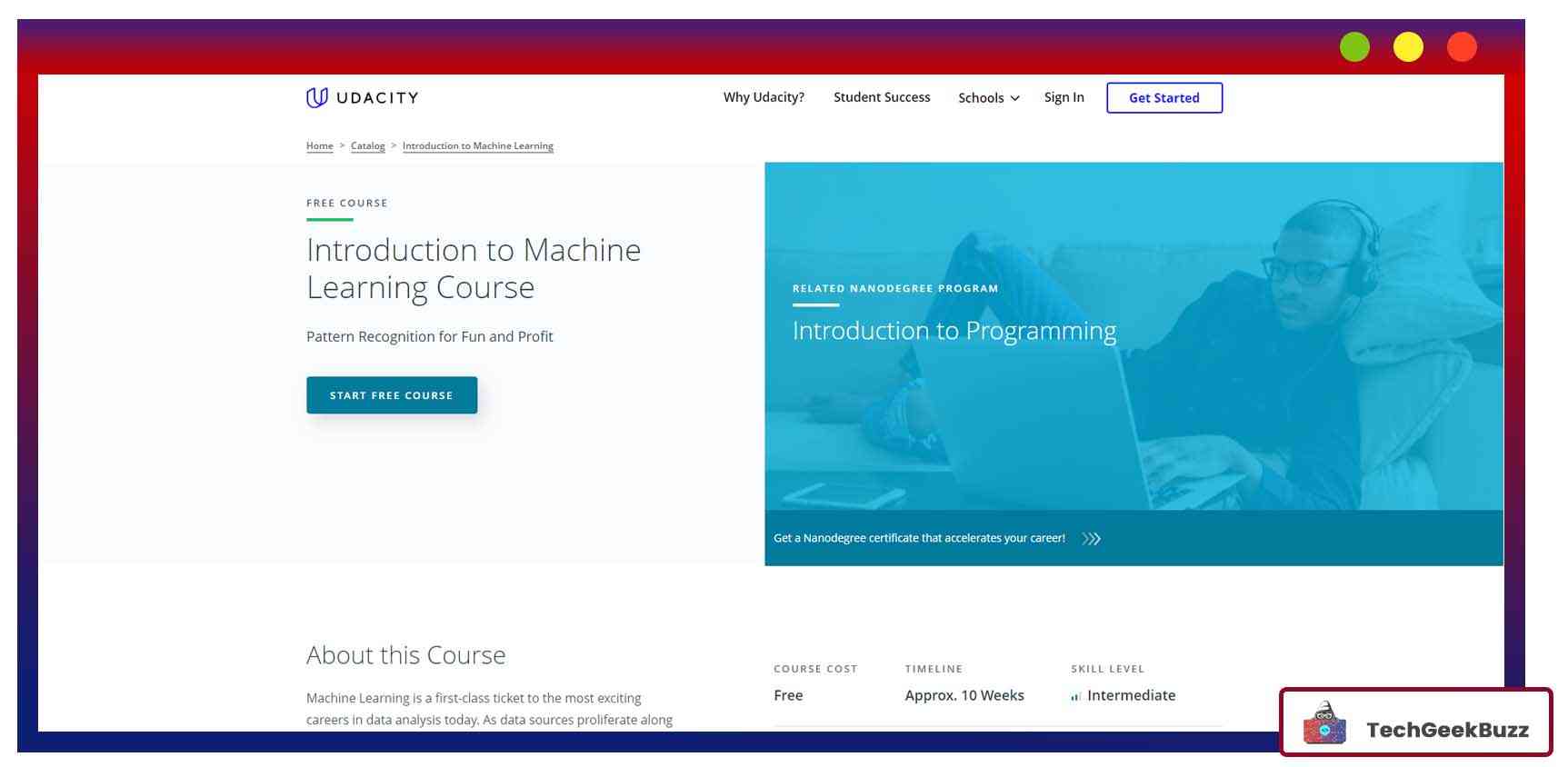Click the Udacity wordmark text

tap(377, 98)
